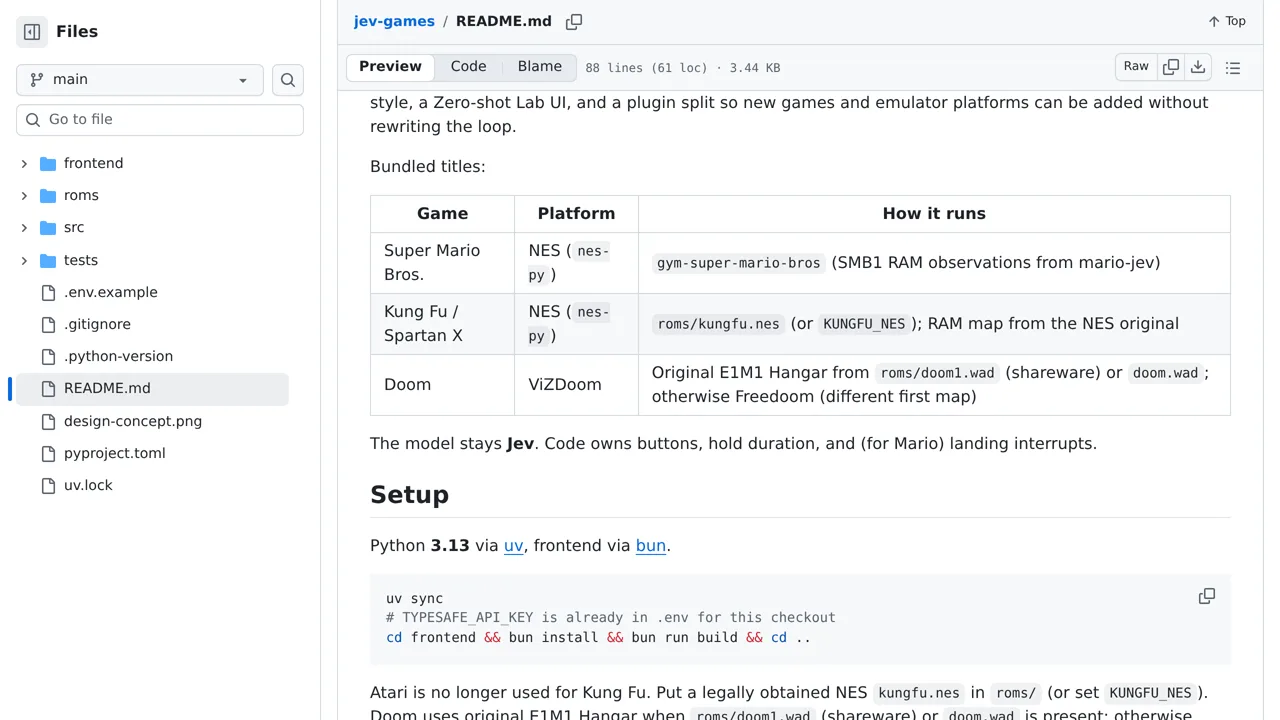Expand the frontend folder chevron
The image size is (1280, 720).
click(24, 163)
